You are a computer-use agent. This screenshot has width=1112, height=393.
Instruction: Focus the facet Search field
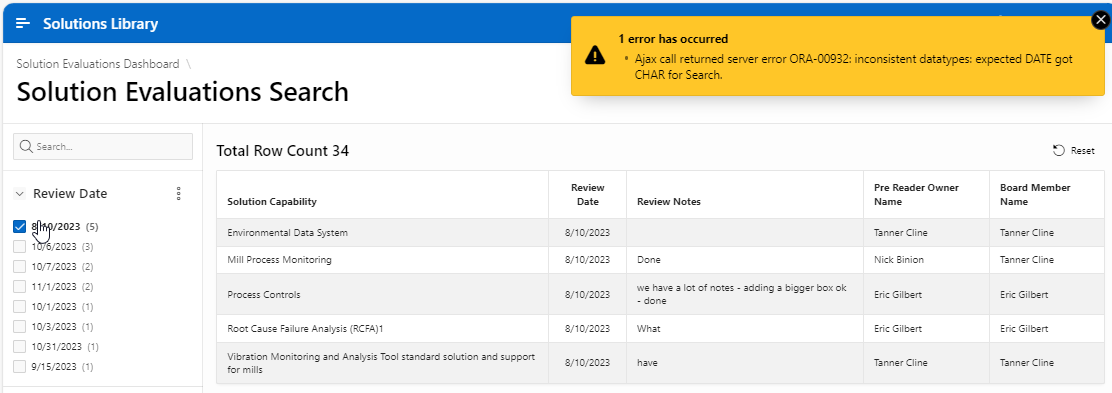(103, 146)
